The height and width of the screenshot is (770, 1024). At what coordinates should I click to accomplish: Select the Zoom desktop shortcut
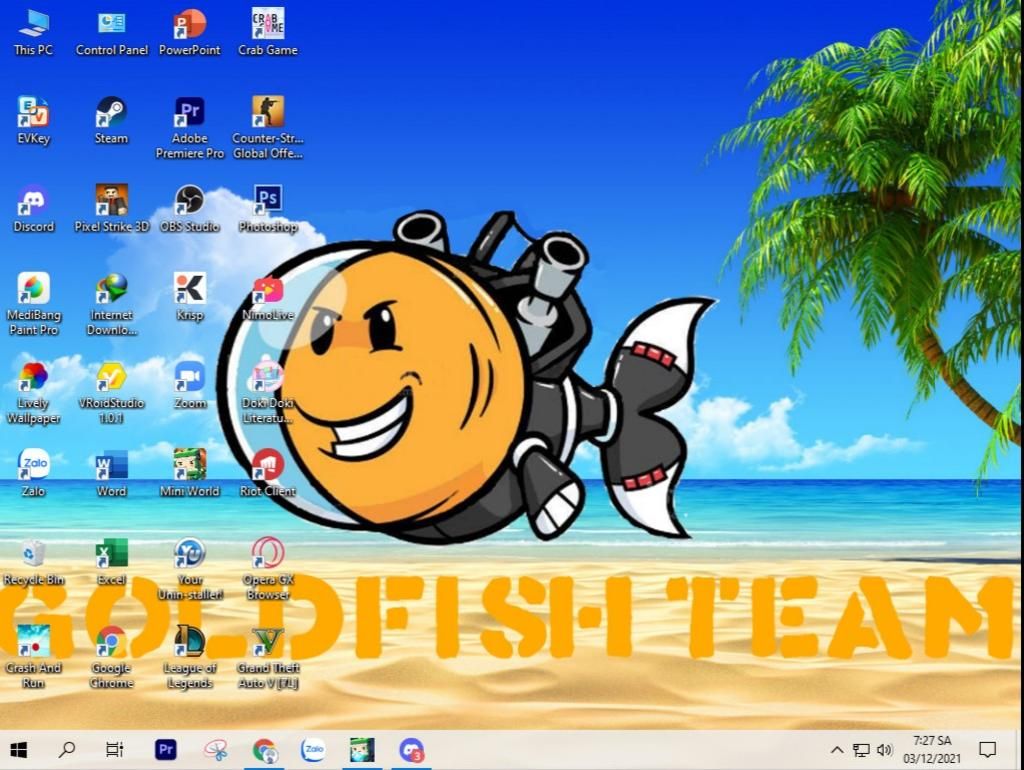click(x=189, y=385)
